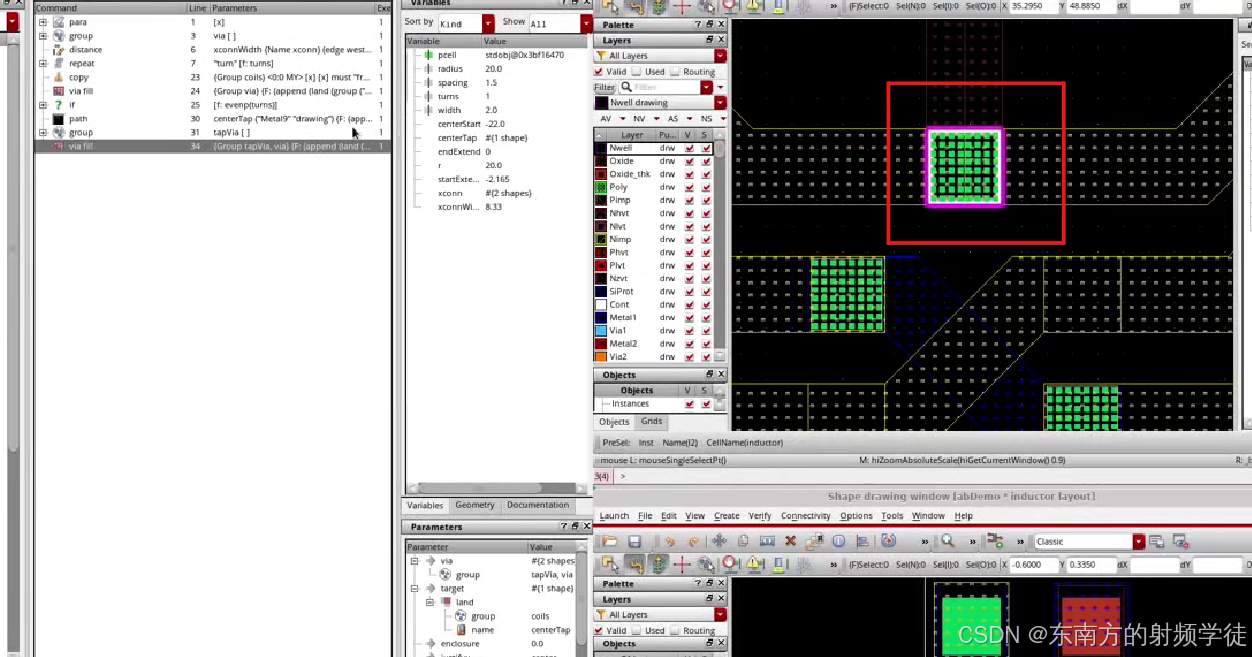1252x657 pixels.
Task: Click the AV all-visible button
Action: (606, 118)
